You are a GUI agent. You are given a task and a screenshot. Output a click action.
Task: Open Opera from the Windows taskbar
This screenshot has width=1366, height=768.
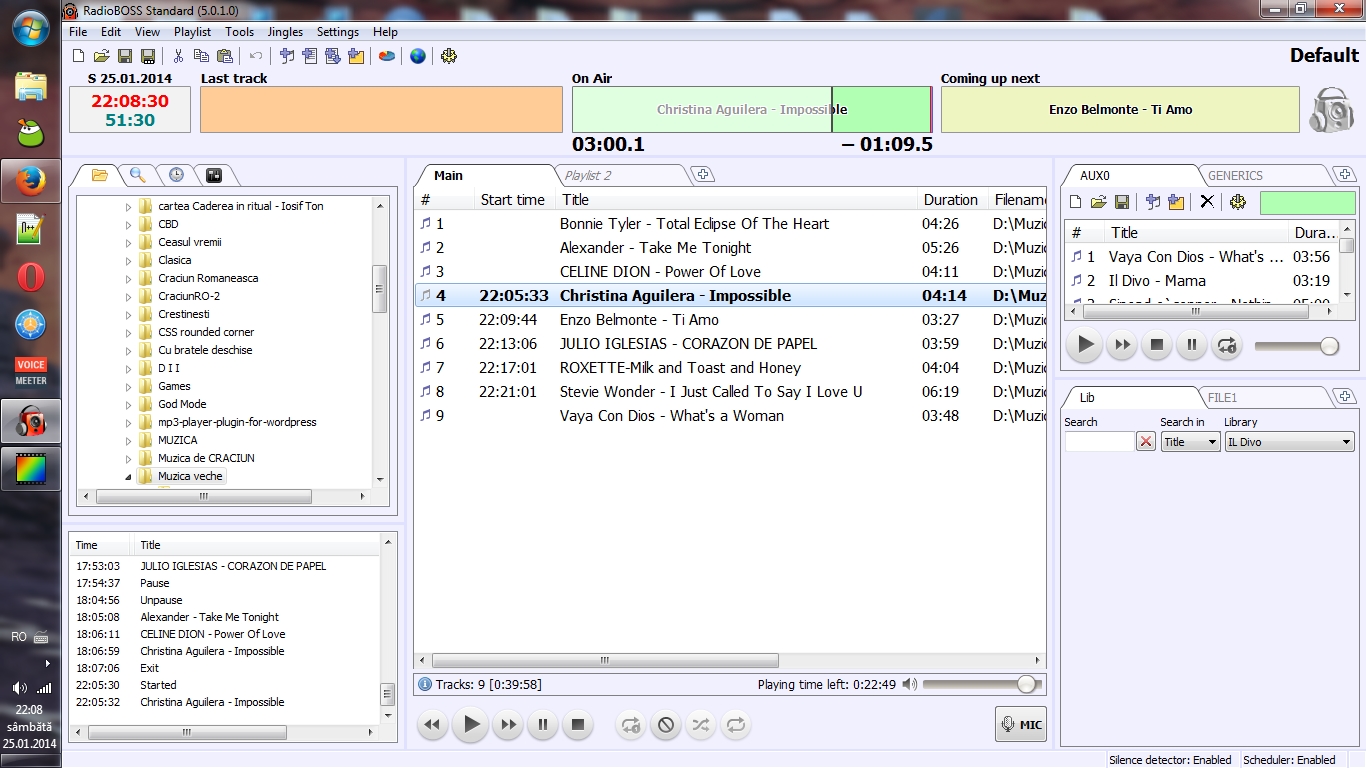pyautogui.click(x=31, y=277)
